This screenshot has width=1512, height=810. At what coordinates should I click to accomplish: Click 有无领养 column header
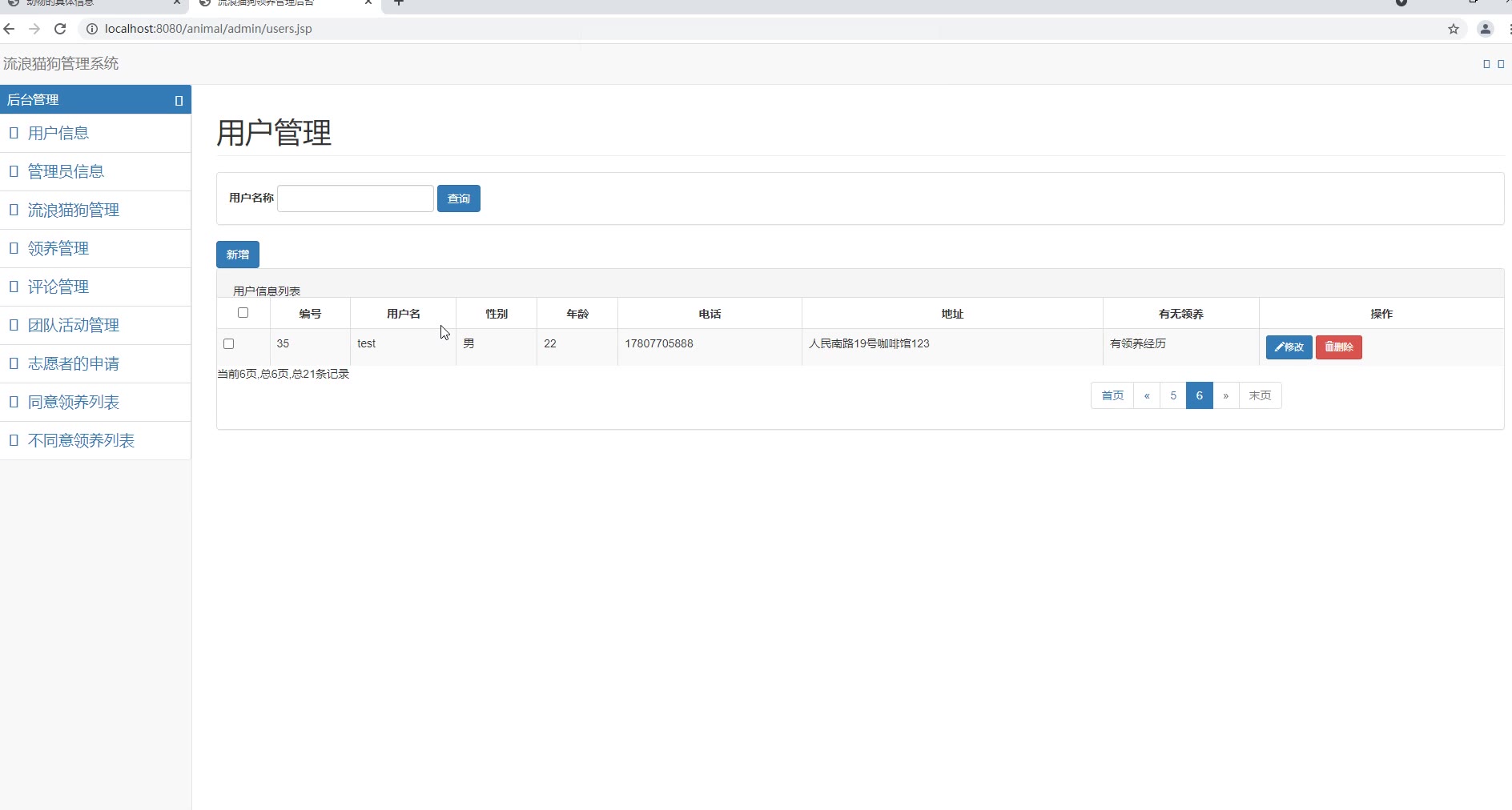tap(1181, 314)
